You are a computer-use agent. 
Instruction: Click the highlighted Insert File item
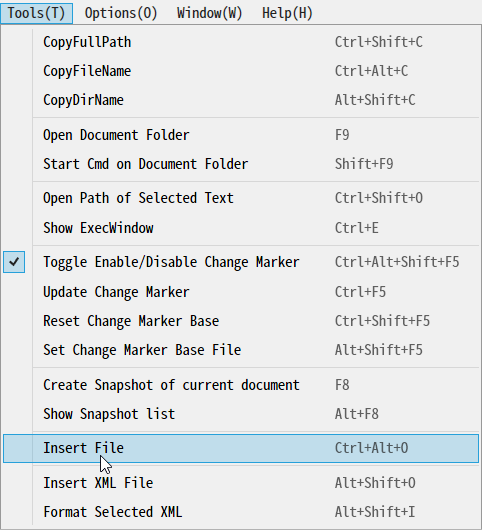(241, 448)
